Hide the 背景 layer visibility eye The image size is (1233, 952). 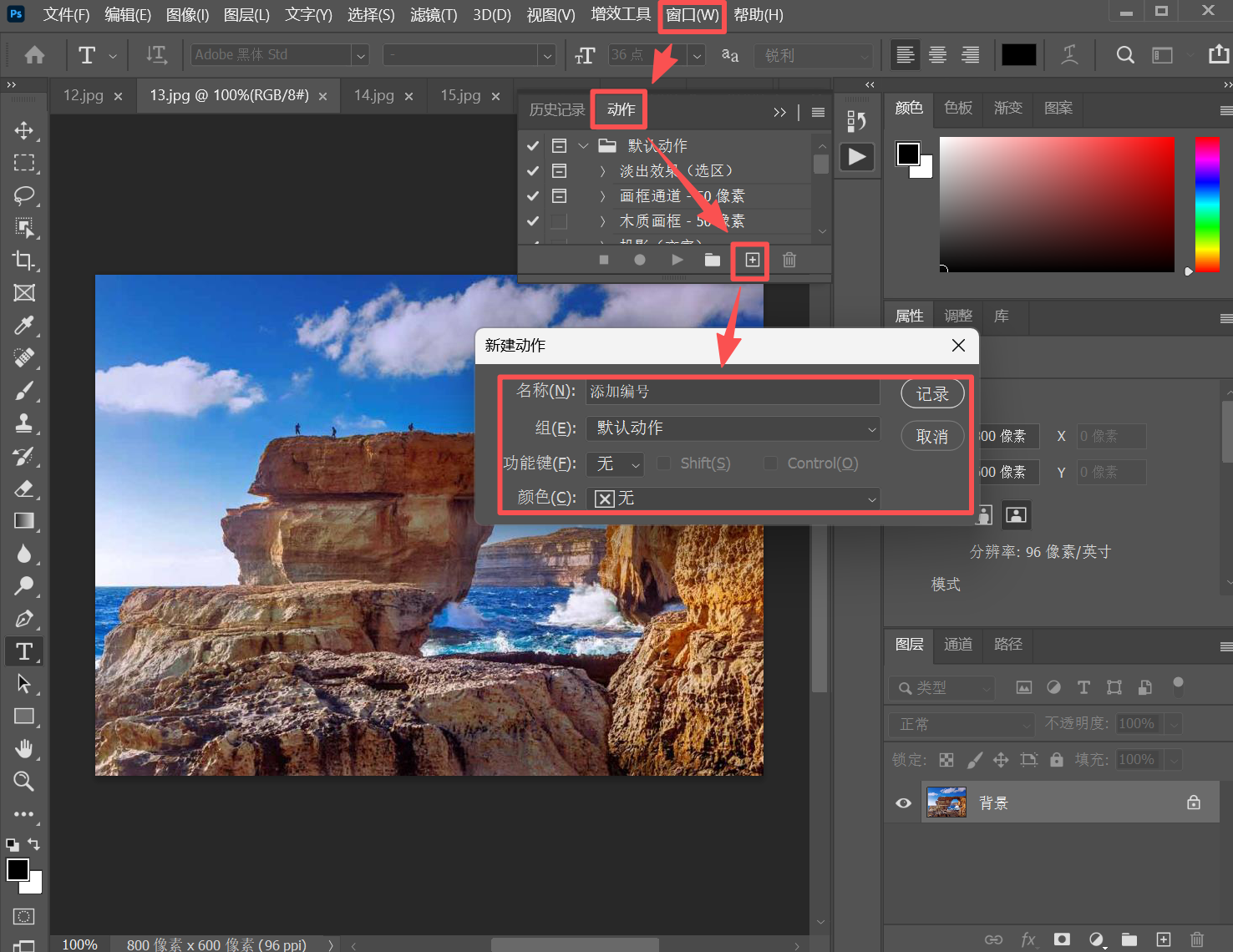click(x=903, y=803)
